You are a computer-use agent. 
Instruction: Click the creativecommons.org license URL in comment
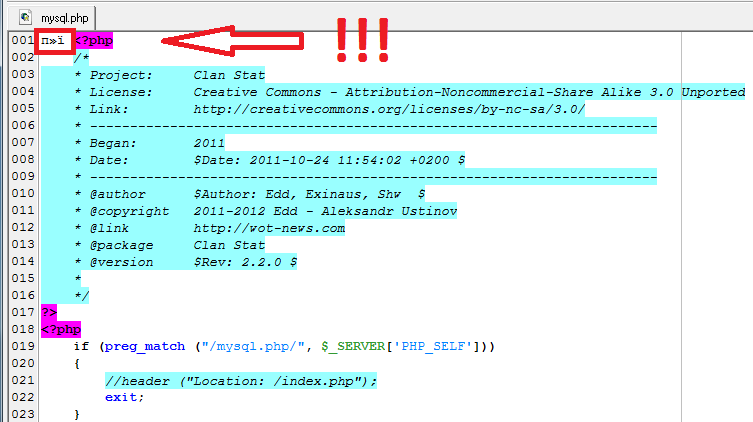389,109
